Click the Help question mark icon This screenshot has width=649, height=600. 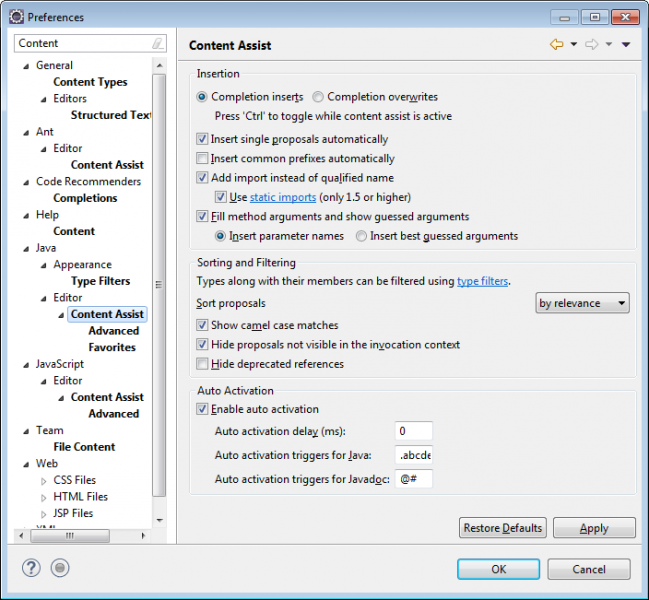point(31,568)
